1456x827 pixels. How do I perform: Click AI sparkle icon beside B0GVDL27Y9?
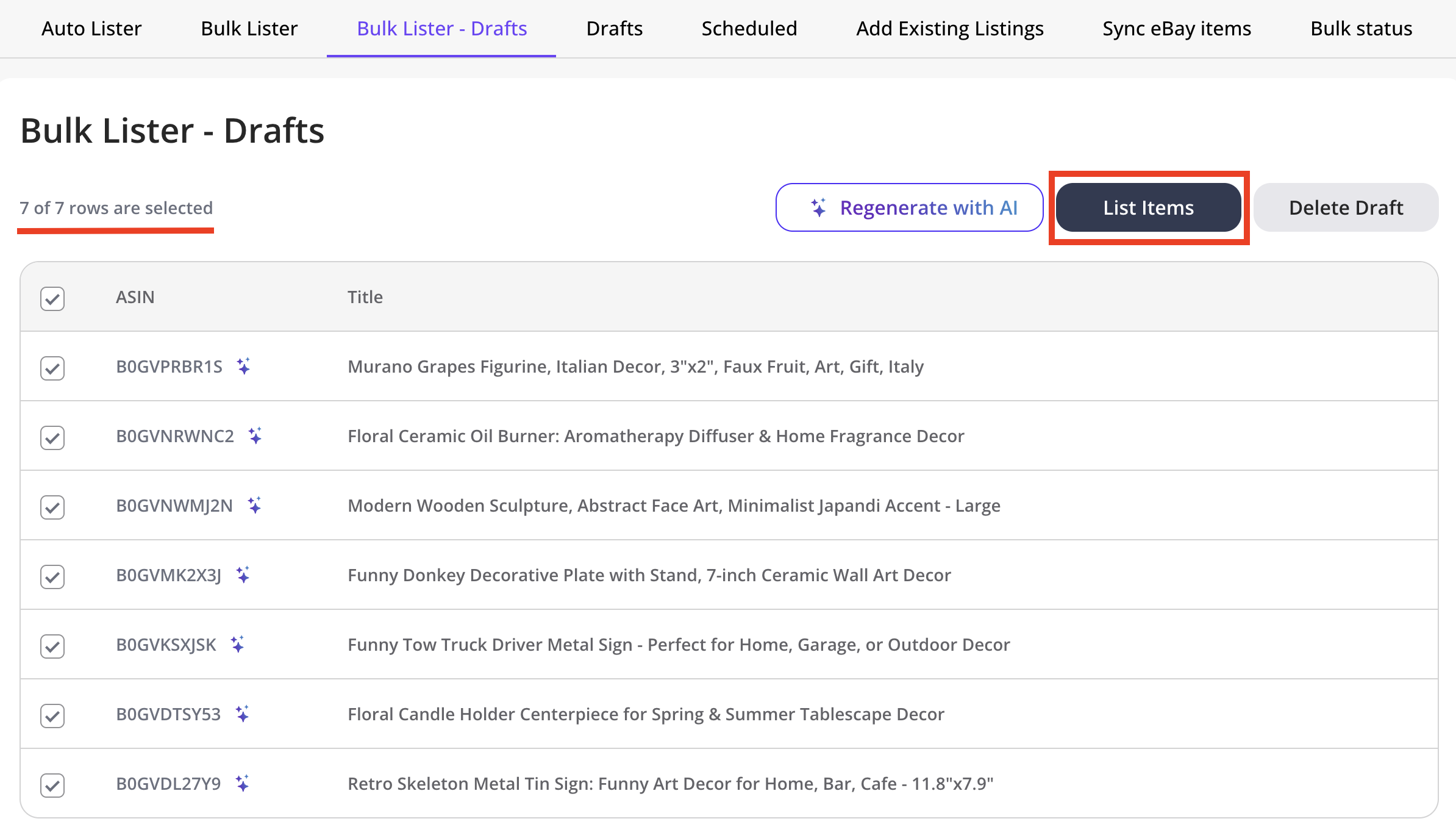click(x=242, y=783)
